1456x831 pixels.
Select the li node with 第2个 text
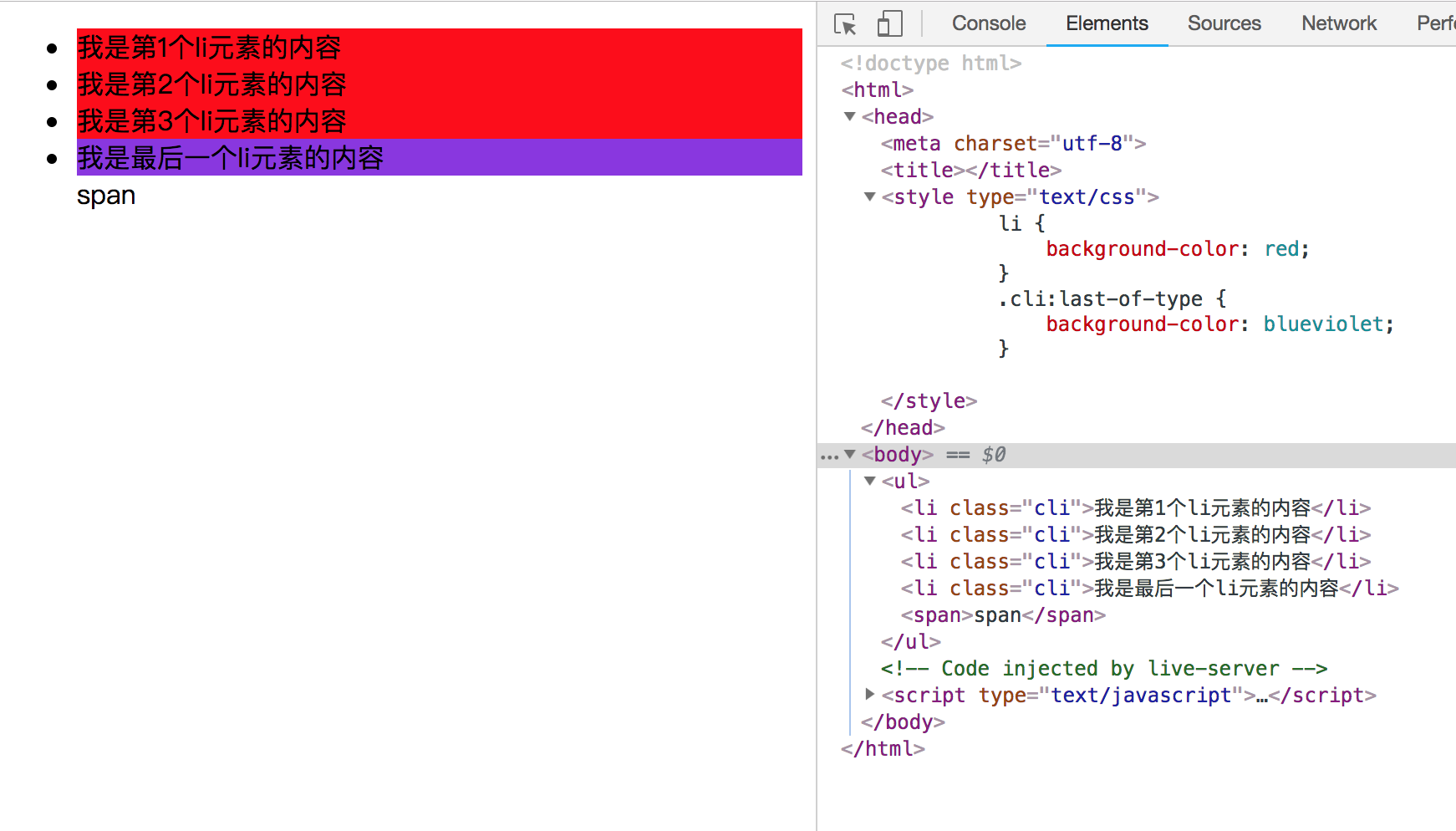(1136, 535)
